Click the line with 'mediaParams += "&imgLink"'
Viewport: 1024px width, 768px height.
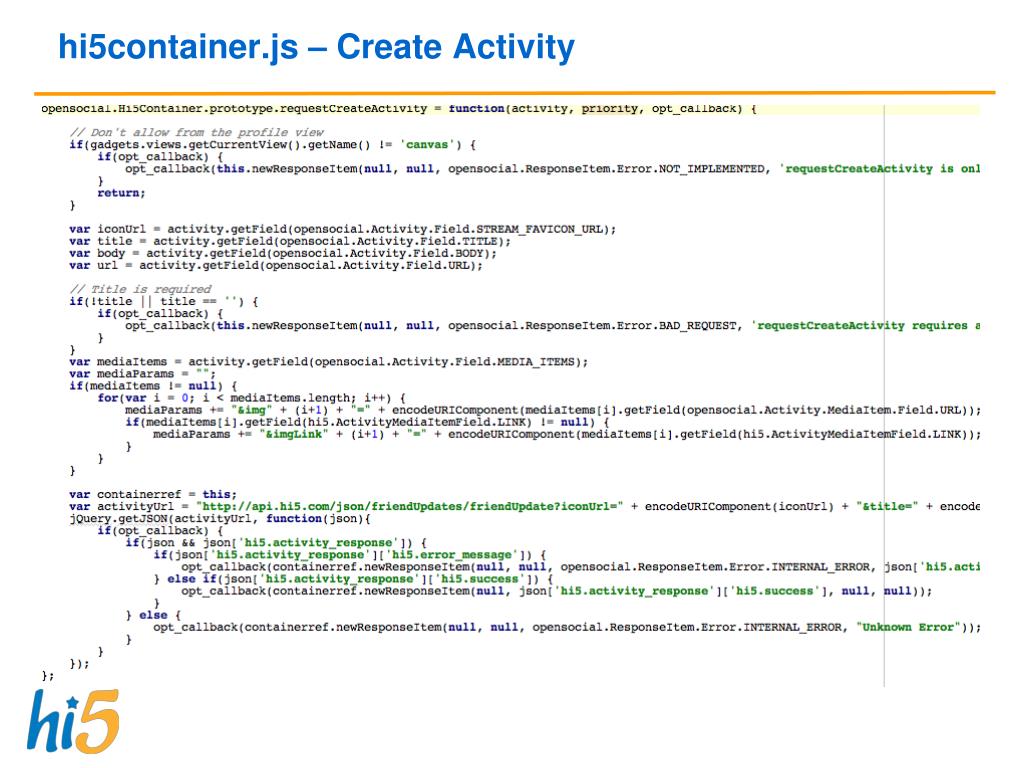tap(567, 434)
